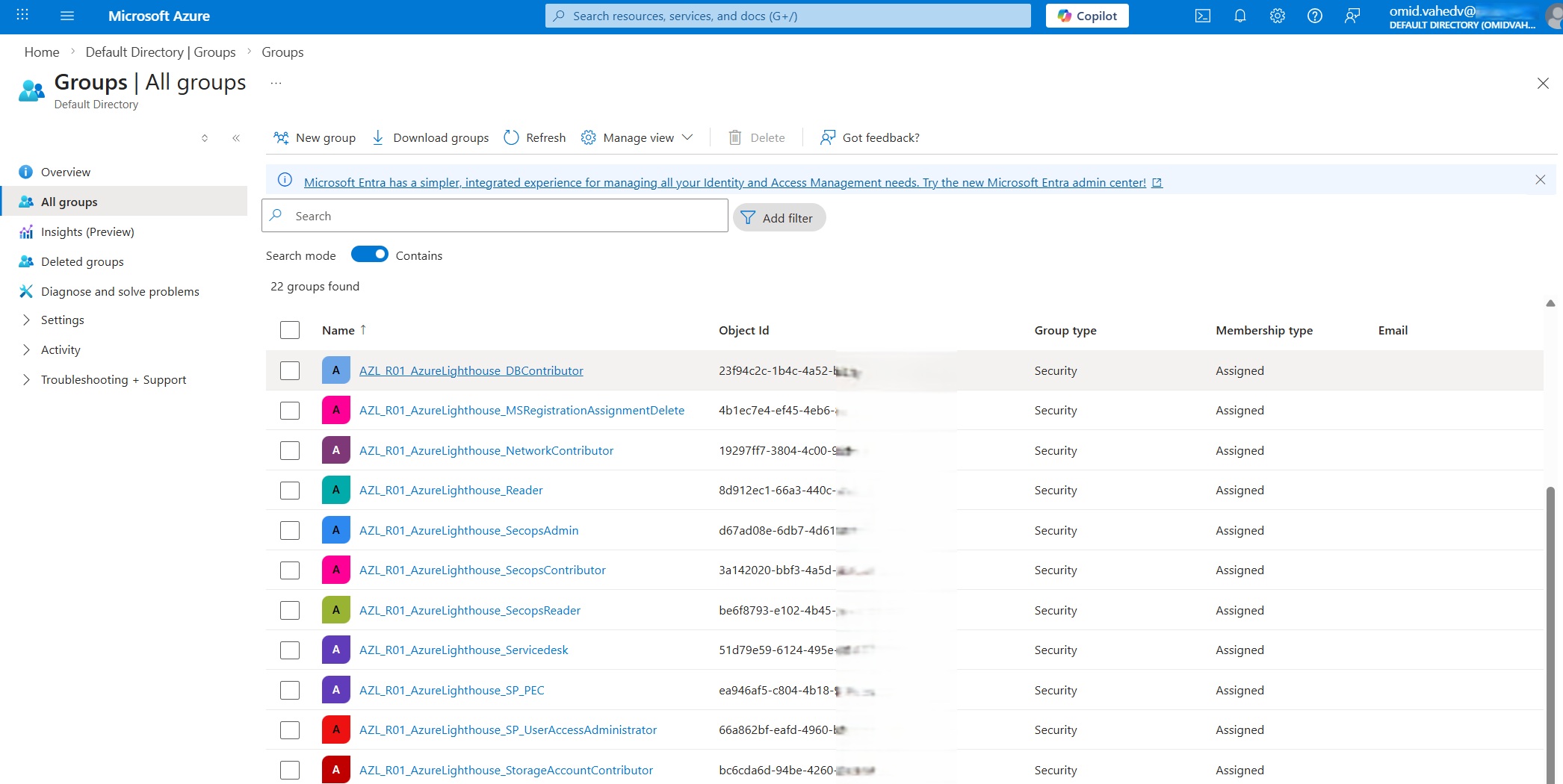Image resolution: width=1563 pixels, height=784 pixels.
Task: Open AZL_R01_AzureLighthouse_Reader group
Action: pyautogui.click(x=451, y=490)
